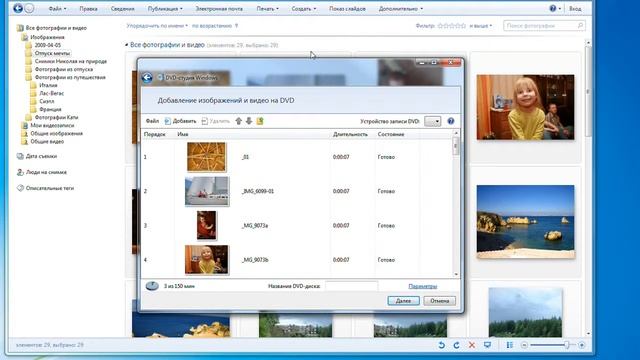Click red X delete icon in bottom bar
The image size is (640, 360).
[x=472, y=345]
